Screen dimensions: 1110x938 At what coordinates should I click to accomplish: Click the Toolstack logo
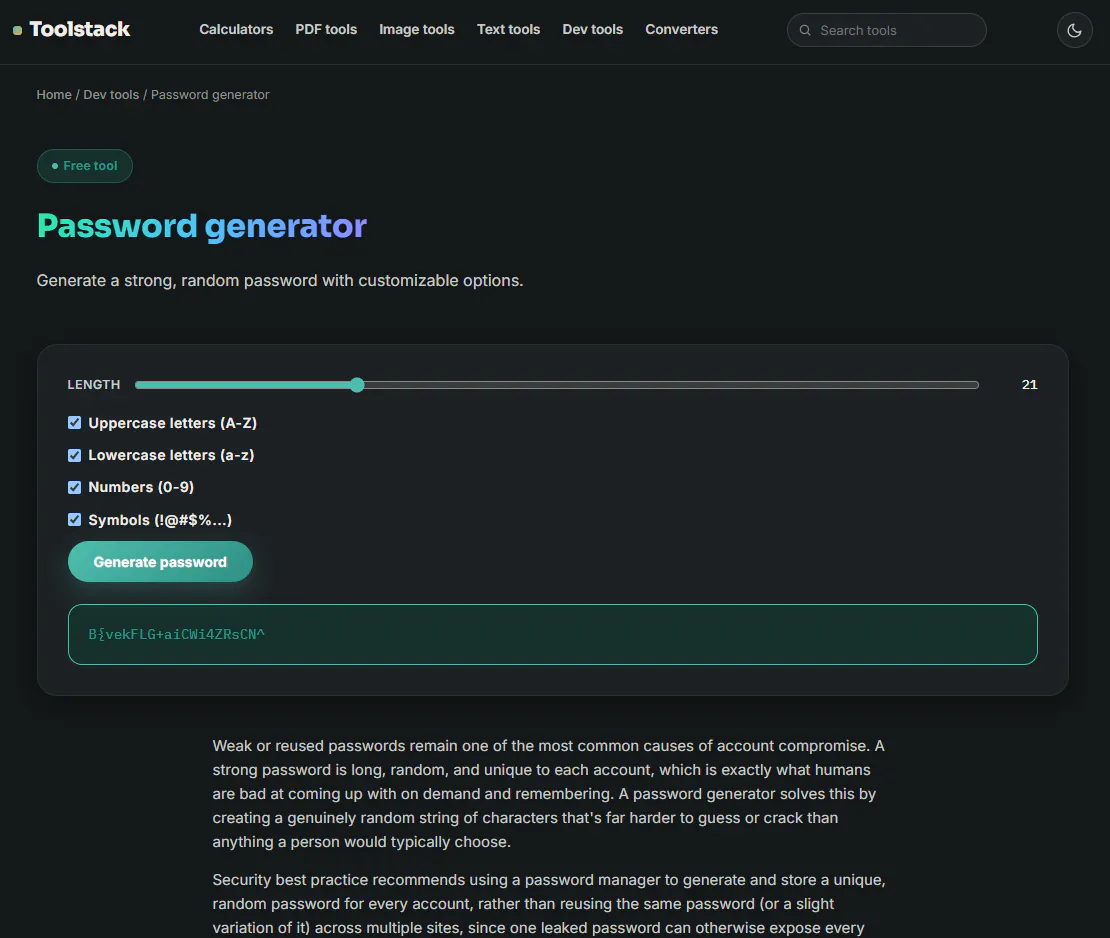tap(71, 29)
